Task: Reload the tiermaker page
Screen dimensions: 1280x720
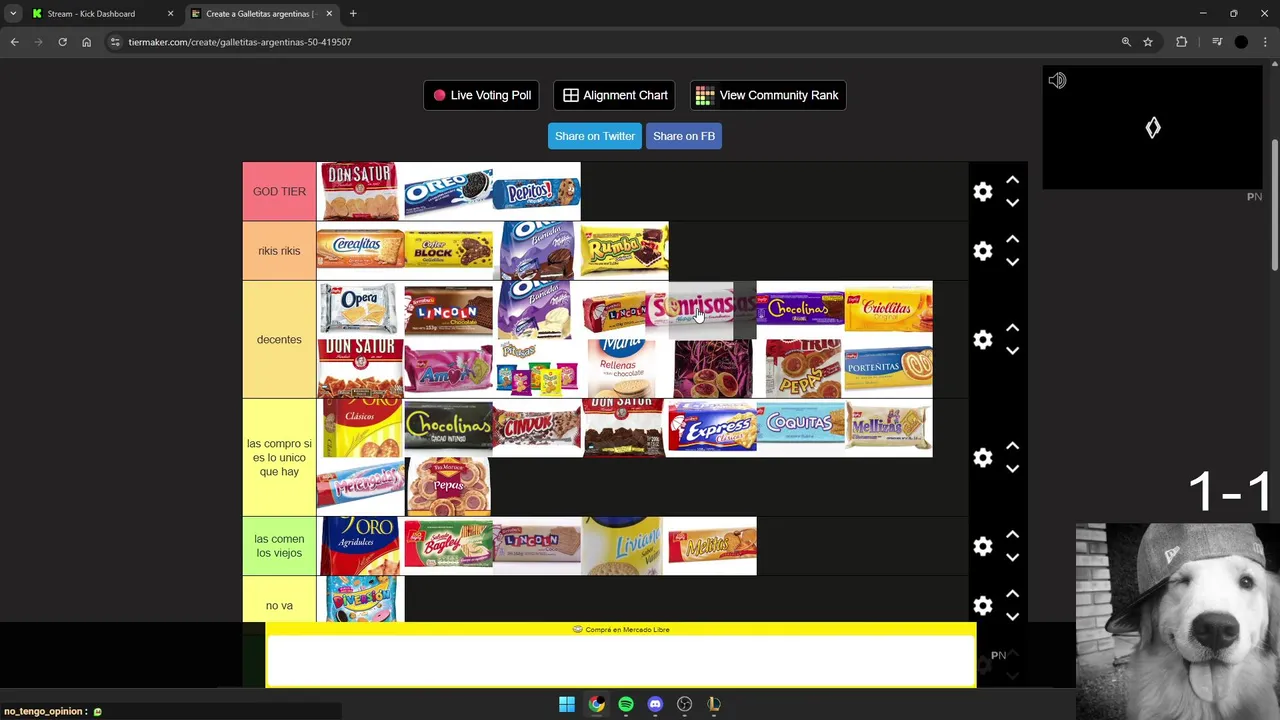Action: (x=62, y=42)
